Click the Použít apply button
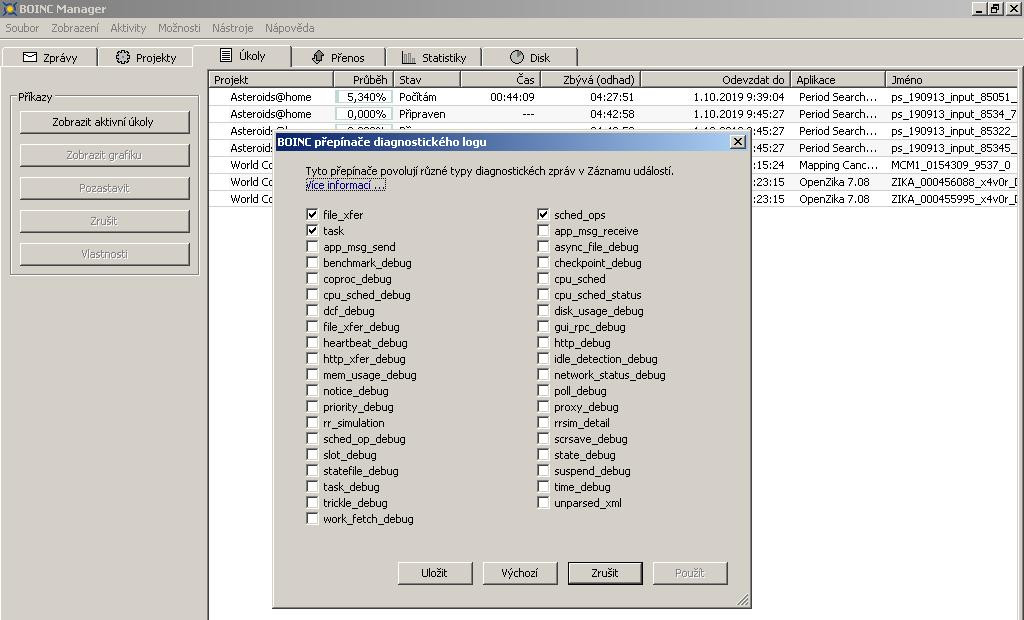Viewport: 1024px width, 620px height. [690, 573]
